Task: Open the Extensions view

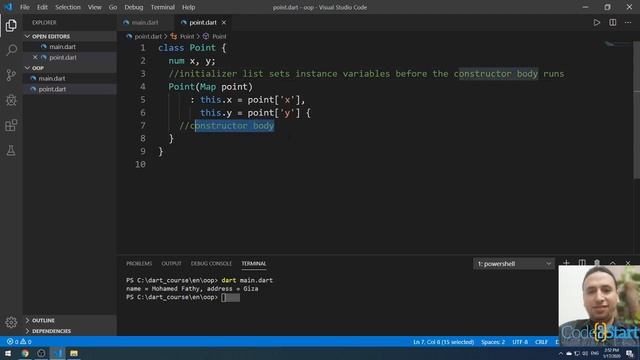Action: [11, 125]
